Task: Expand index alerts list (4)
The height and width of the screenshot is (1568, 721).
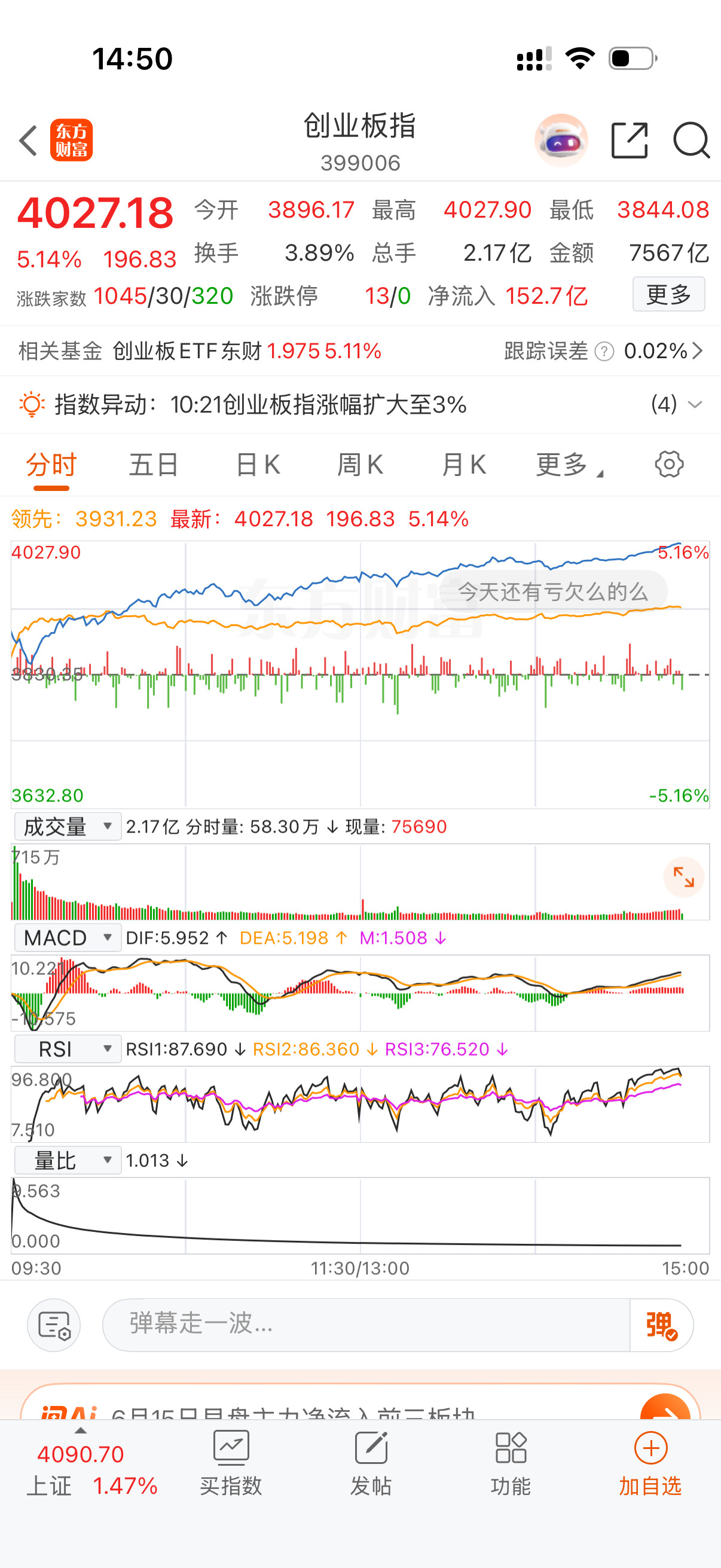Action: click(x=676, y=405)
